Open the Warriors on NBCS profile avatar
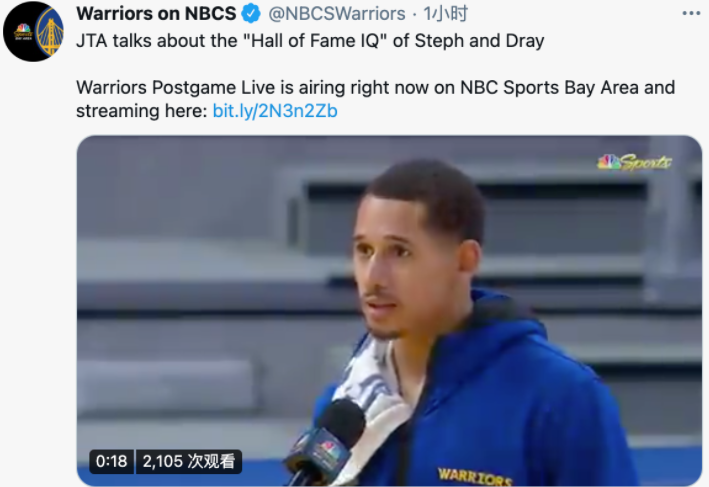The width and height of the screenshot is (709, 487). pos(33,32)
